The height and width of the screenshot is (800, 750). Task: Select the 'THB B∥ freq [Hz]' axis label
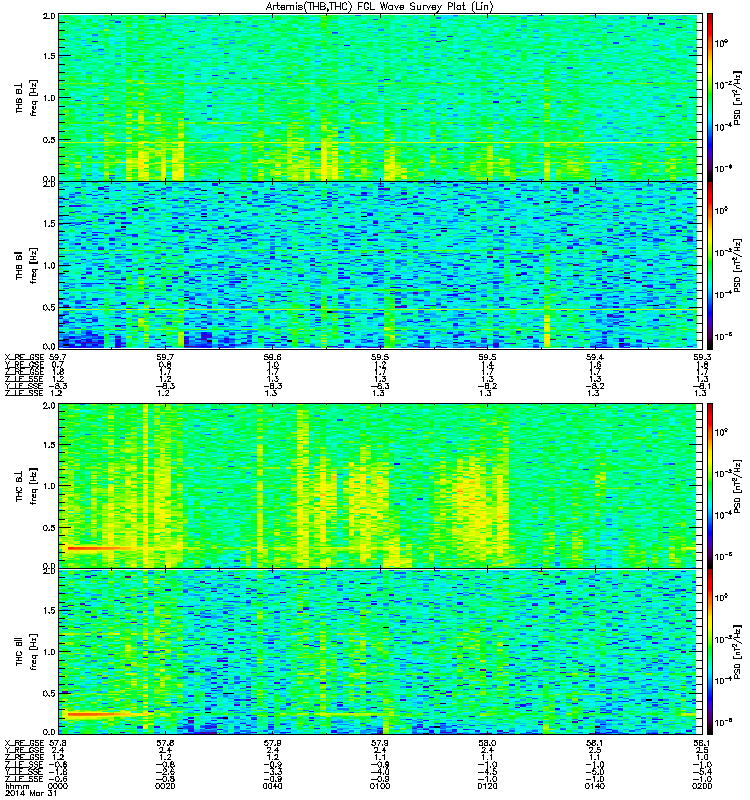pyautogui.click(x=27, y=265)
